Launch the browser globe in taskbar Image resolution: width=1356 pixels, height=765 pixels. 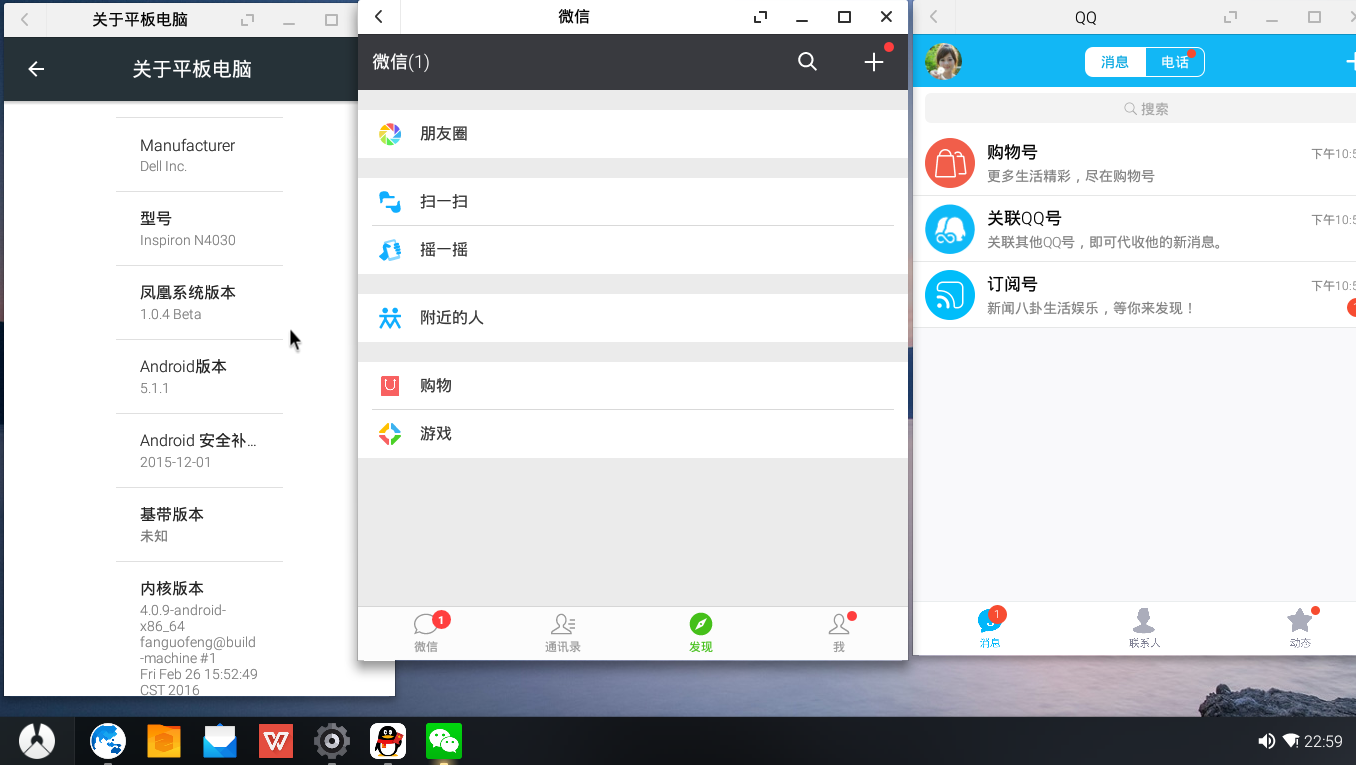click(108, 741)
